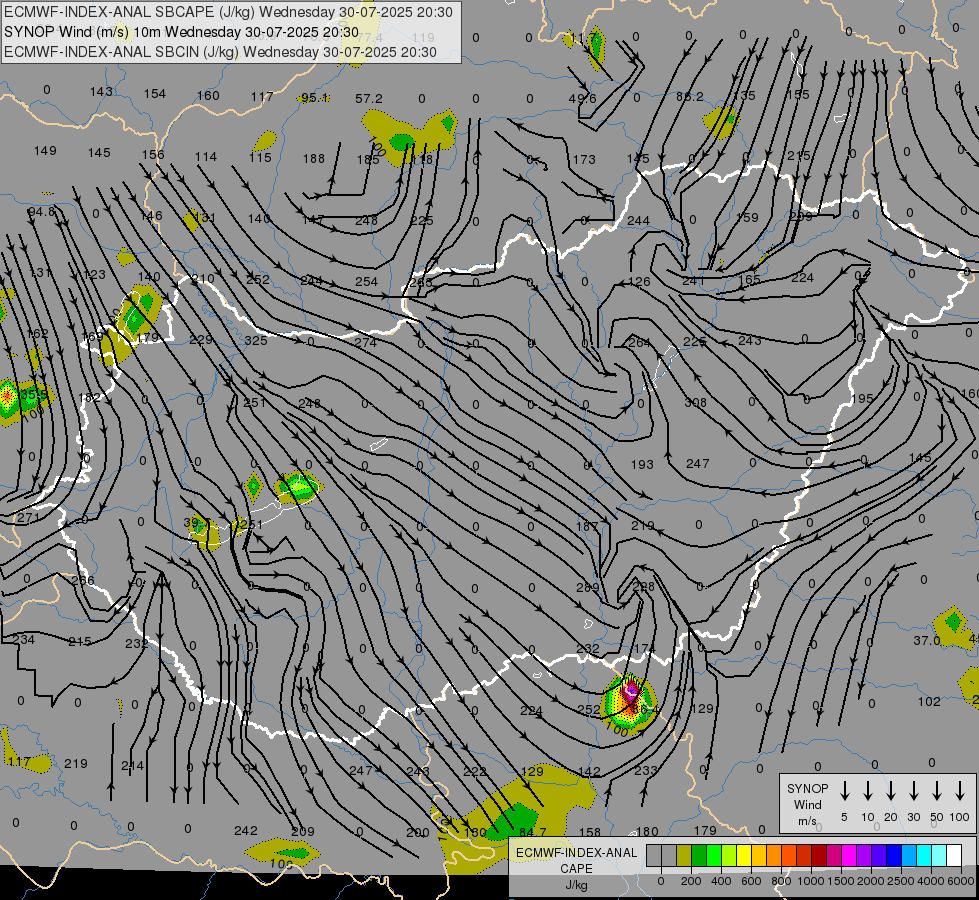The image size is (979, 900).
Task: Click the map value 308
Action: [x=696, y=403]
